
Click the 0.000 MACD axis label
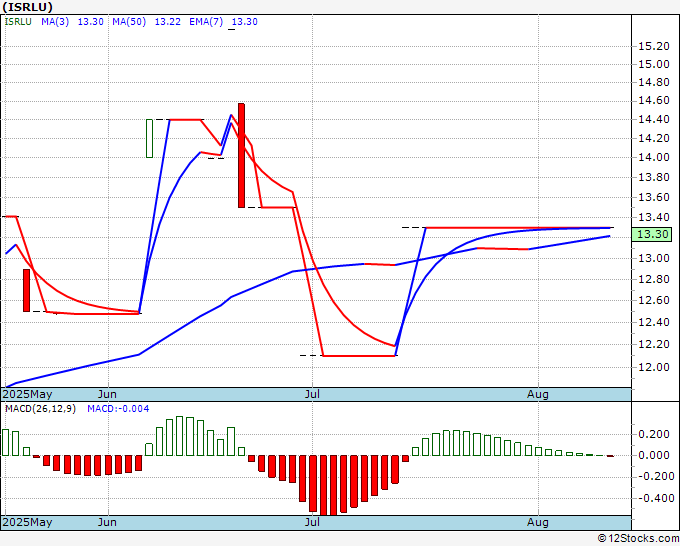point(654,455)
